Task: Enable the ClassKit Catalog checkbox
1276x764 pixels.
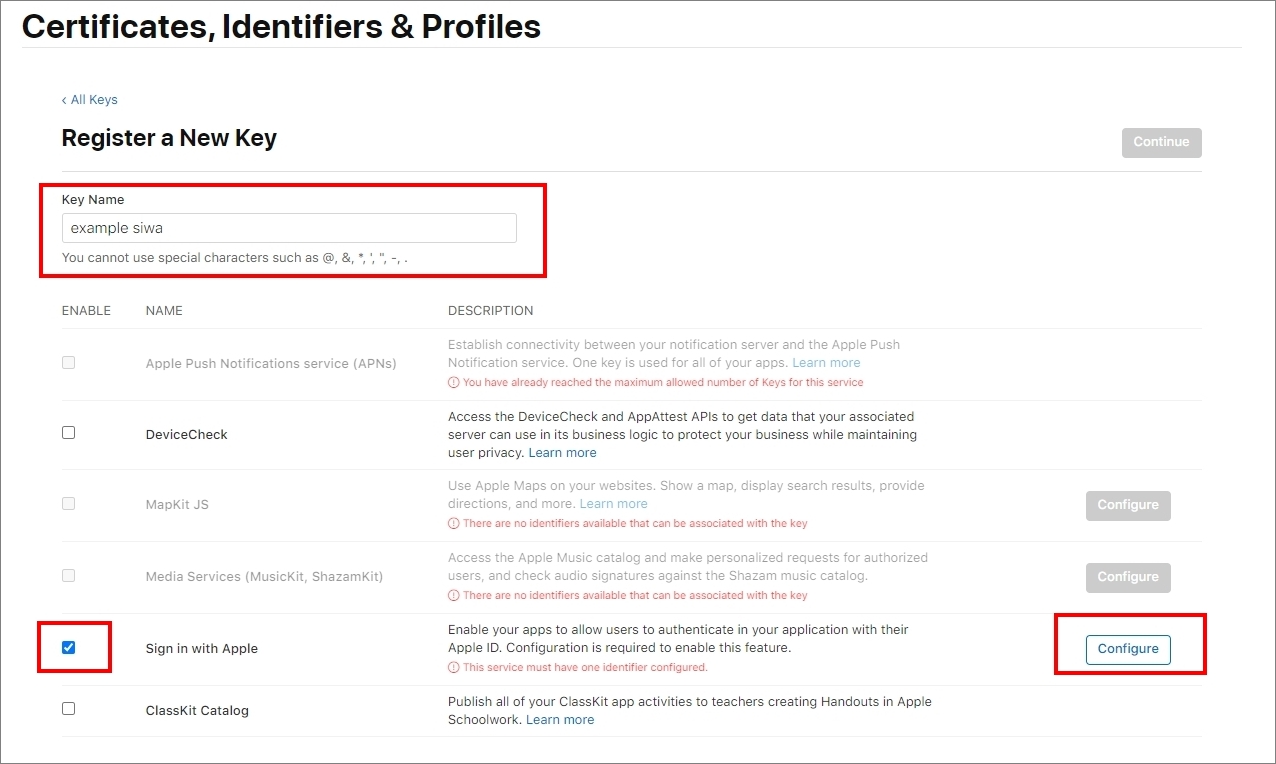Action: [68, 709]
